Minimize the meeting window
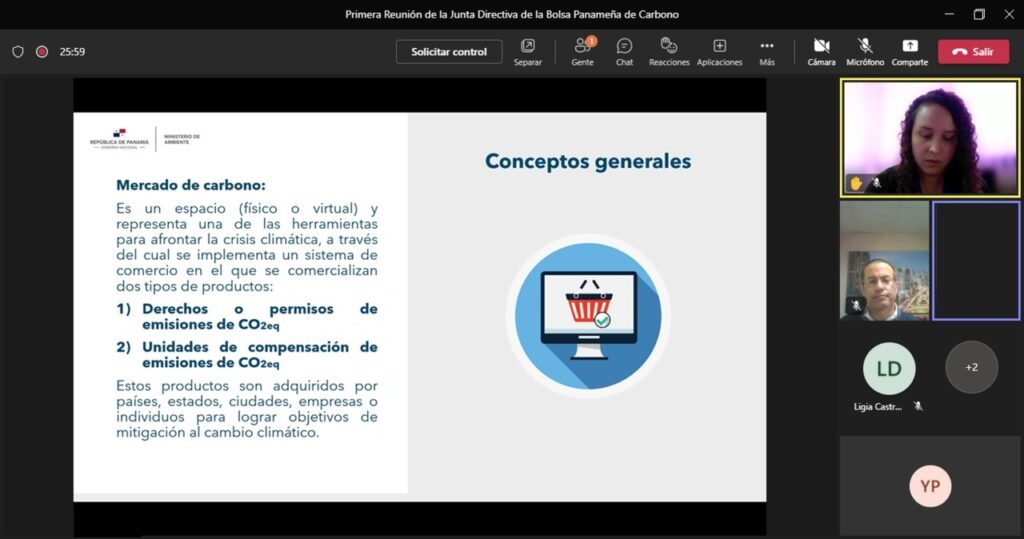This screenshot has height=539, width=1024. click(949, 14)
